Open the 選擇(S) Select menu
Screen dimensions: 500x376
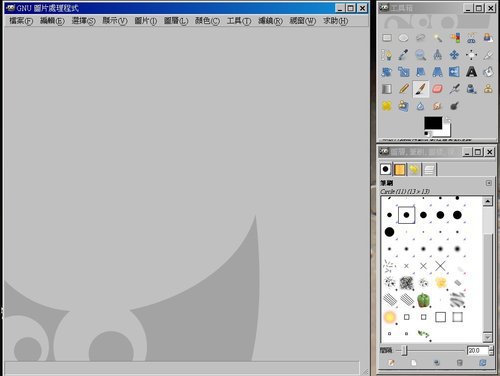pos(83,21)
